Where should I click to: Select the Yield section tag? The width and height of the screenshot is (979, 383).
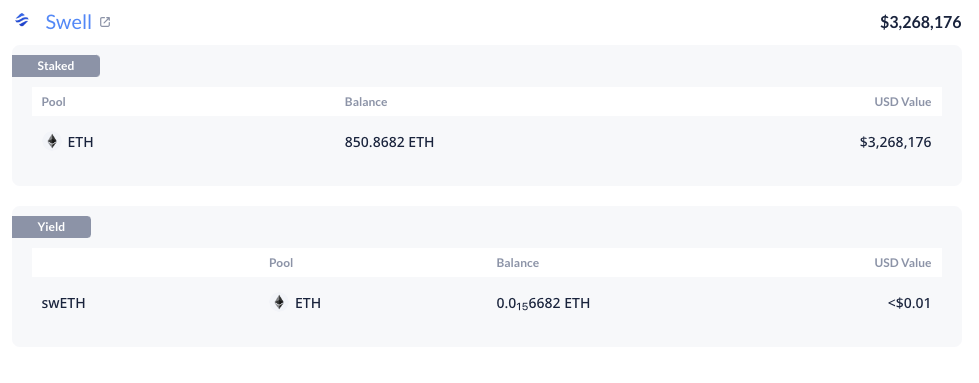51,227
